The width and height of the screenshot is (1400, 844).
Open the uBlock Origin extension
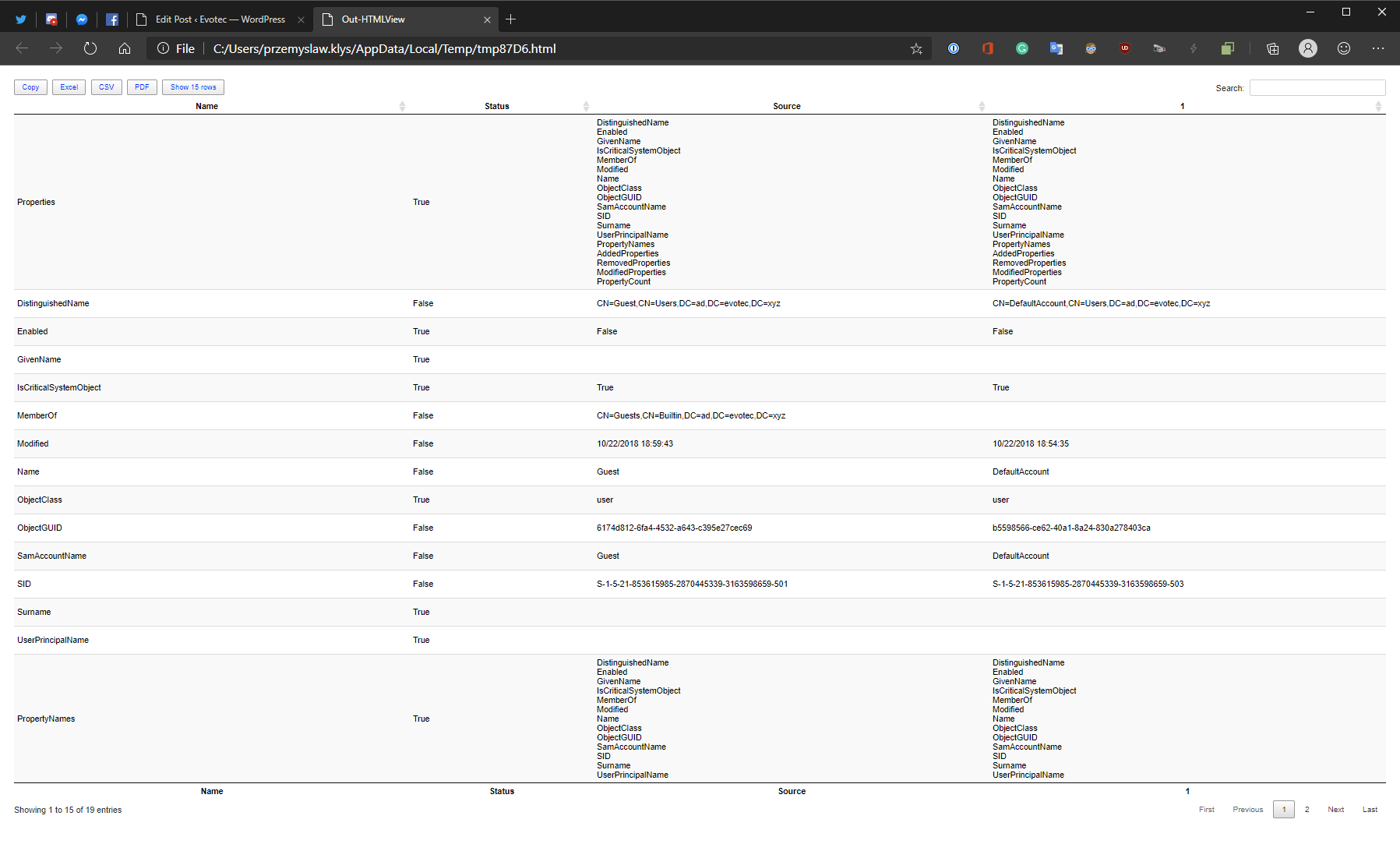tap(1125, 48)
